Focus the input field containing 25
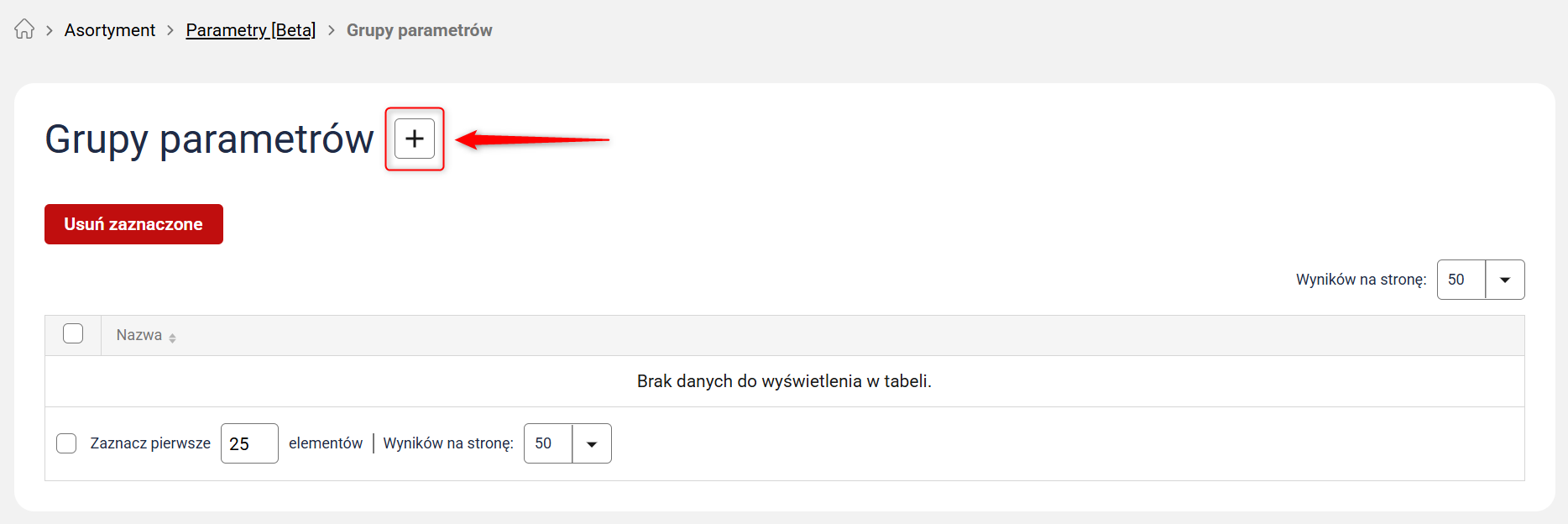Screen dimensions: 1568x524 pos(249,443)
